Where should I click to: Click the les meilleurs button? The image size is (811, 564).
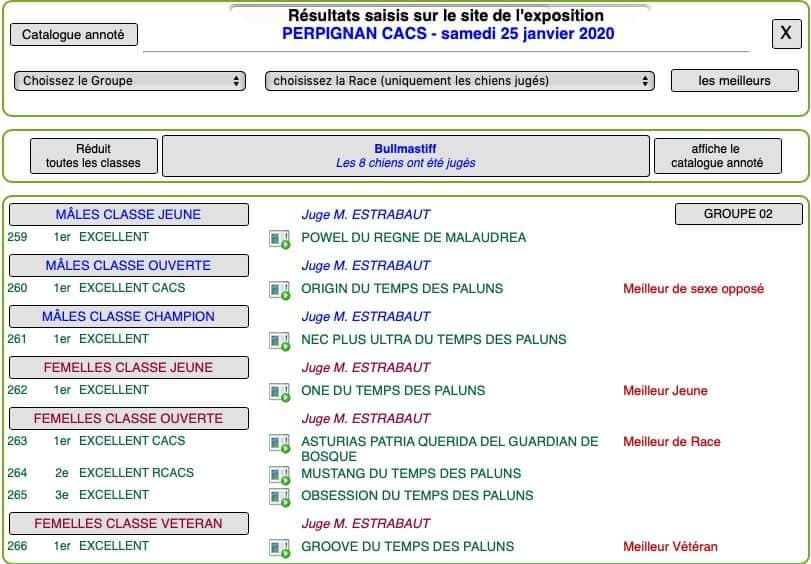pos(734,81)
